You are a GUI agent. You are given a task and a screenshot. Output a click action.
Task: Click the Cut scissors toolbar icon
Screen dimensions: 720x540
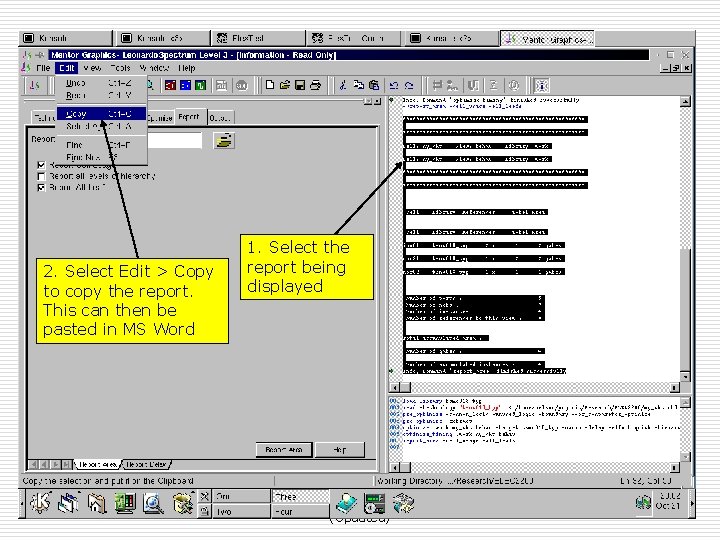click(x=343, y=85)
